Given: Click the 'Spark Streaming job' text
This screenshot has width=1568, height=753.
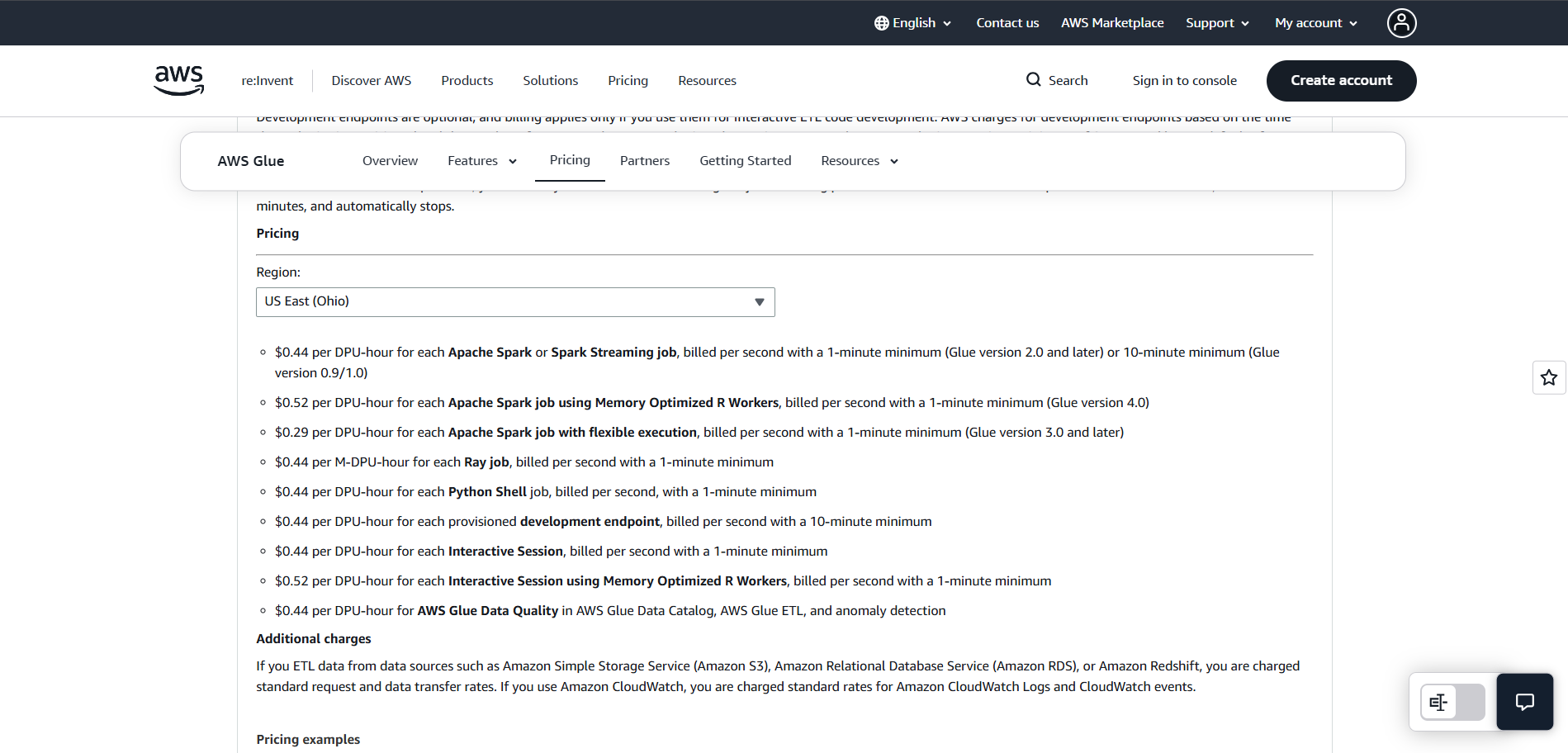Looking at the screenshot, I should point(613,353).
